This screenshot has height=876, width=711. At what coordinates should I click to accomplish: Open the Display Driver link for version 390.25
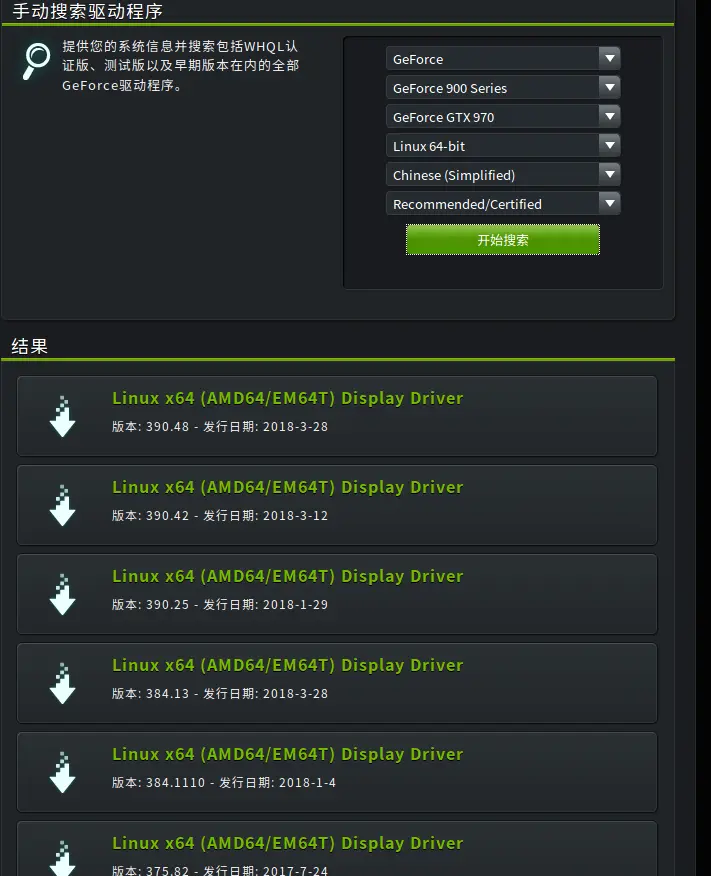point(288,576)
